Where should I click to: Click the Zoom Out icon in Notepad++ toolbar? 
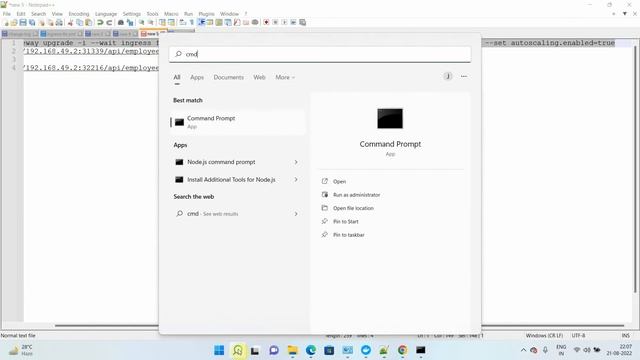coord(151,22)
